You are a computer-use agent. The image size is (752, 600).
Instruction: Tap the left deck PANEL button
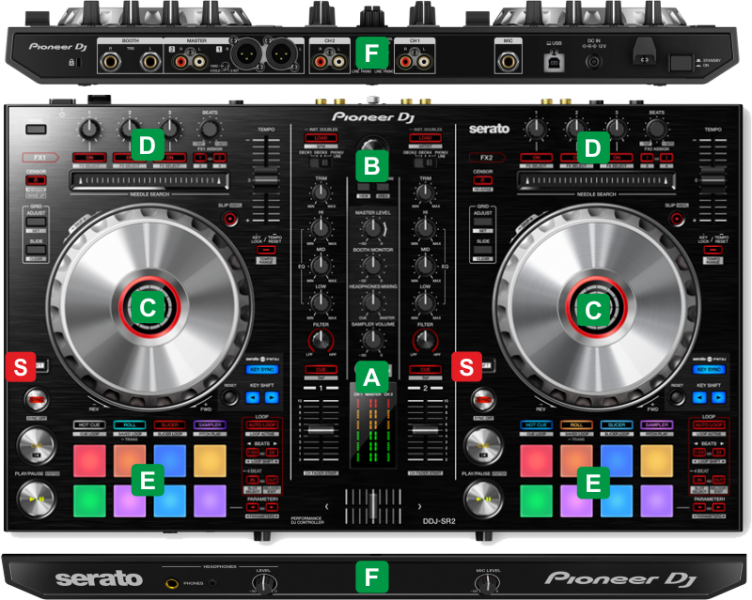coord(36,129)
